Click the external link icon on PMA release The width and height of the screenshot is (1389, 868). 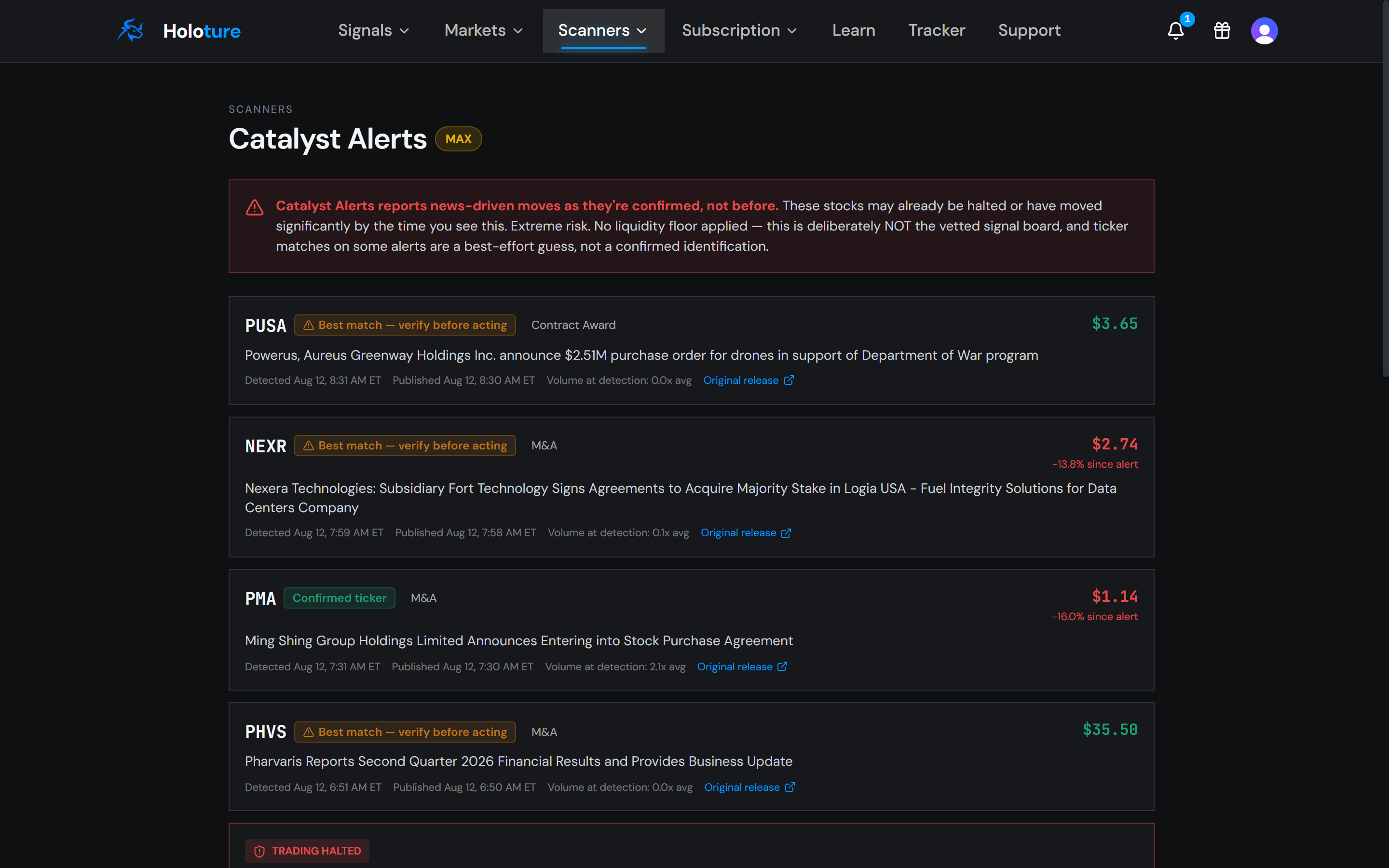pyautogui.click(x=782, y=666)
